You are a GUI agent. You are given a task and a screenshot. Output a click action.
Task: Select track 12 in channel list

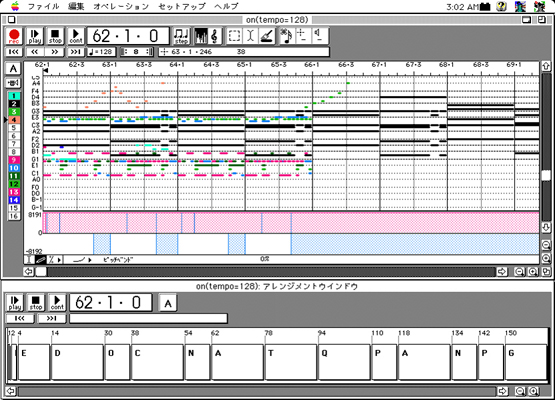click(x=14, y=184)
